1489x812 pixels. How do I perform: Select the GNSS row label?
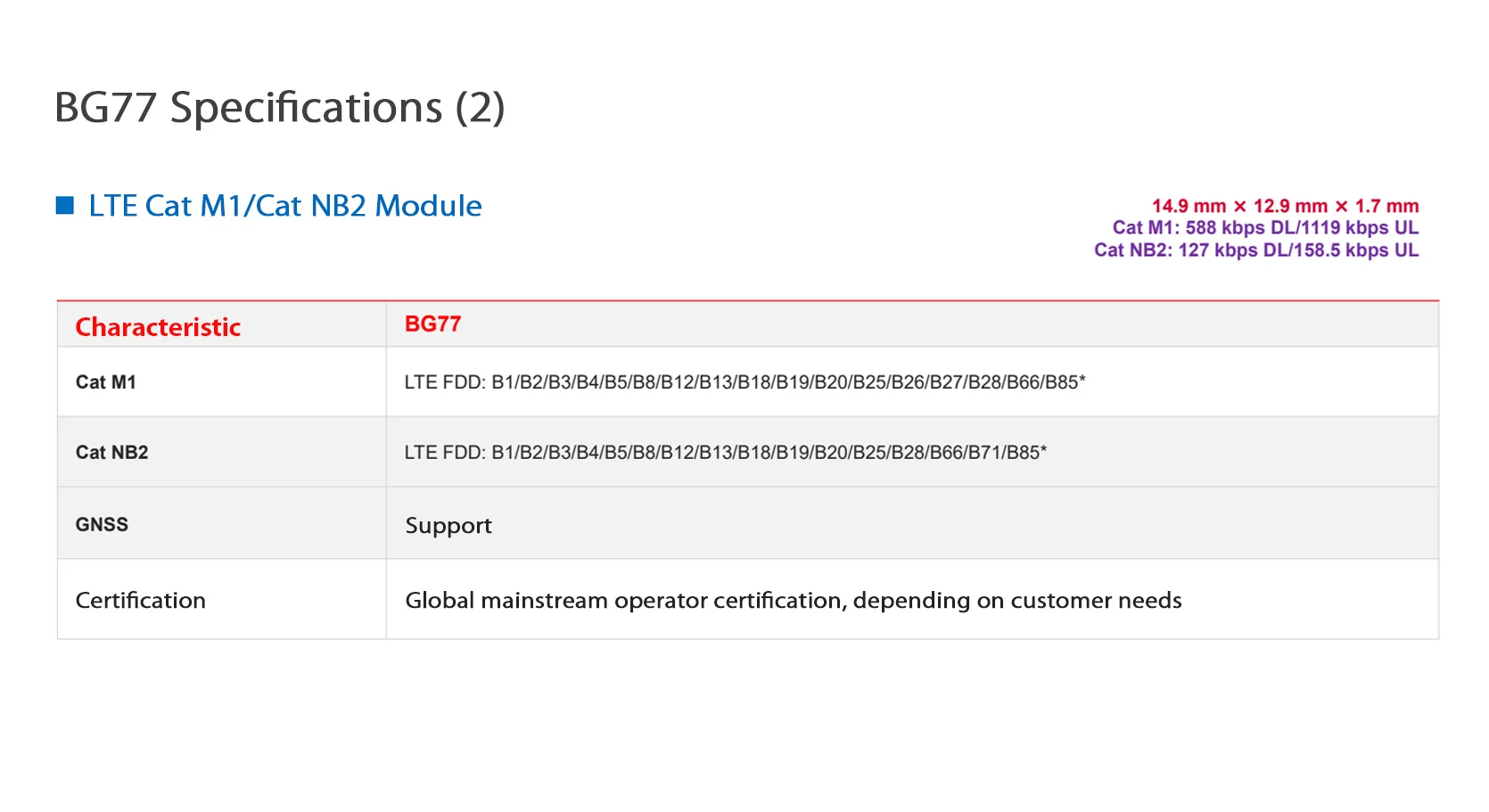click(x=102, y=525)
